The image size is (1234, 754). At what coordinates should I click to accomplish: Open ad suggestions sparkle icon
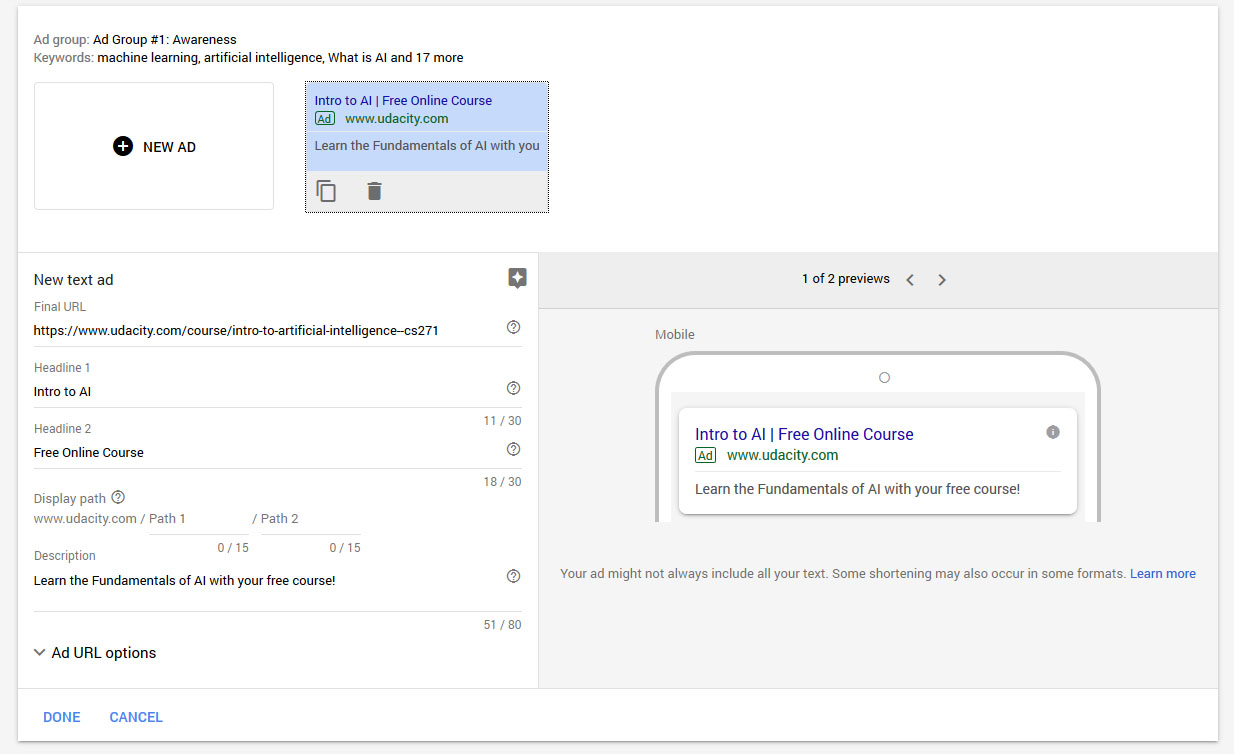click(x=517, y=279)
